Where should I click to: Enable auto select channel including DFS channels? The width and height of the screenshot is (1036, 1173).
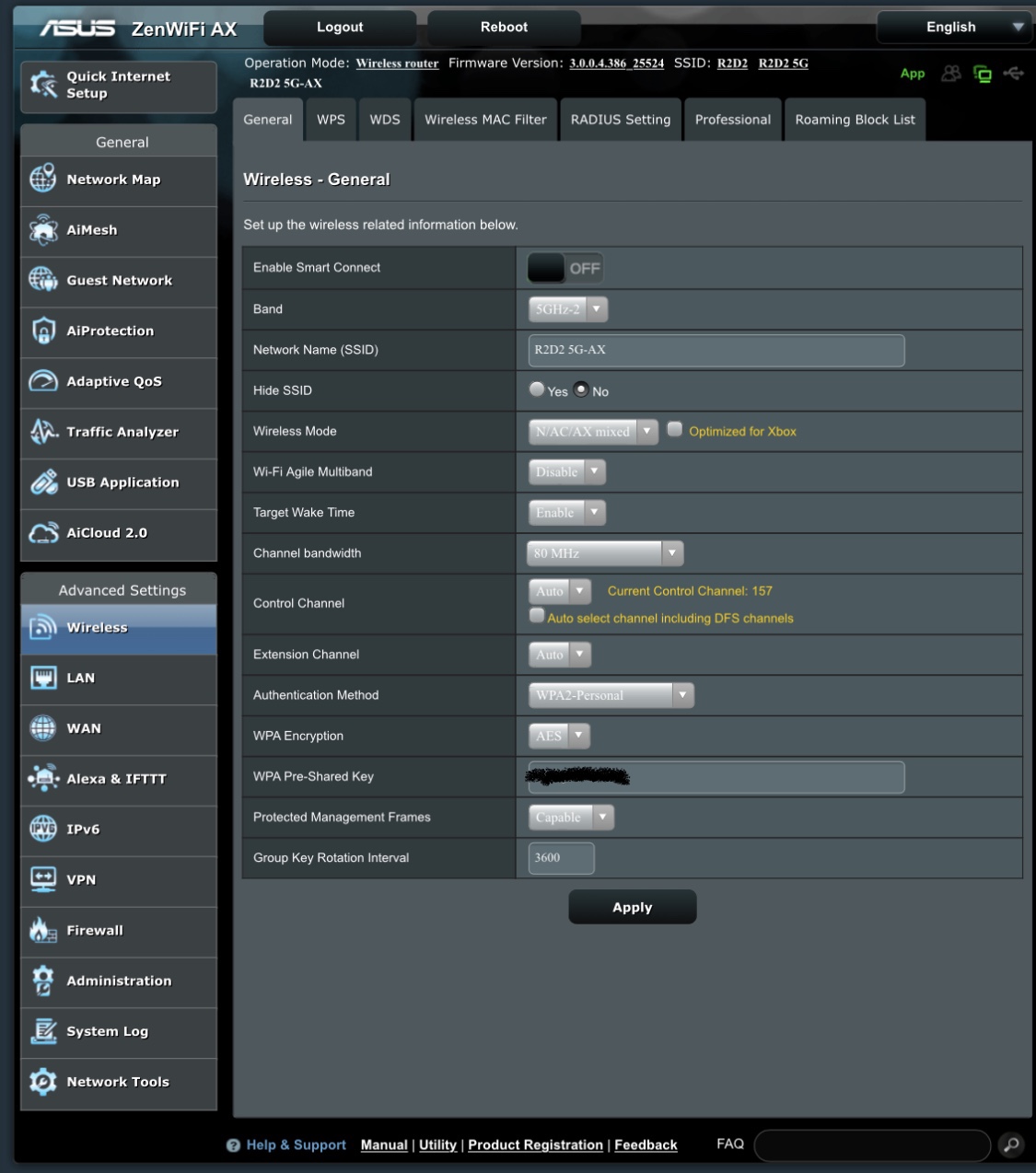537,615
